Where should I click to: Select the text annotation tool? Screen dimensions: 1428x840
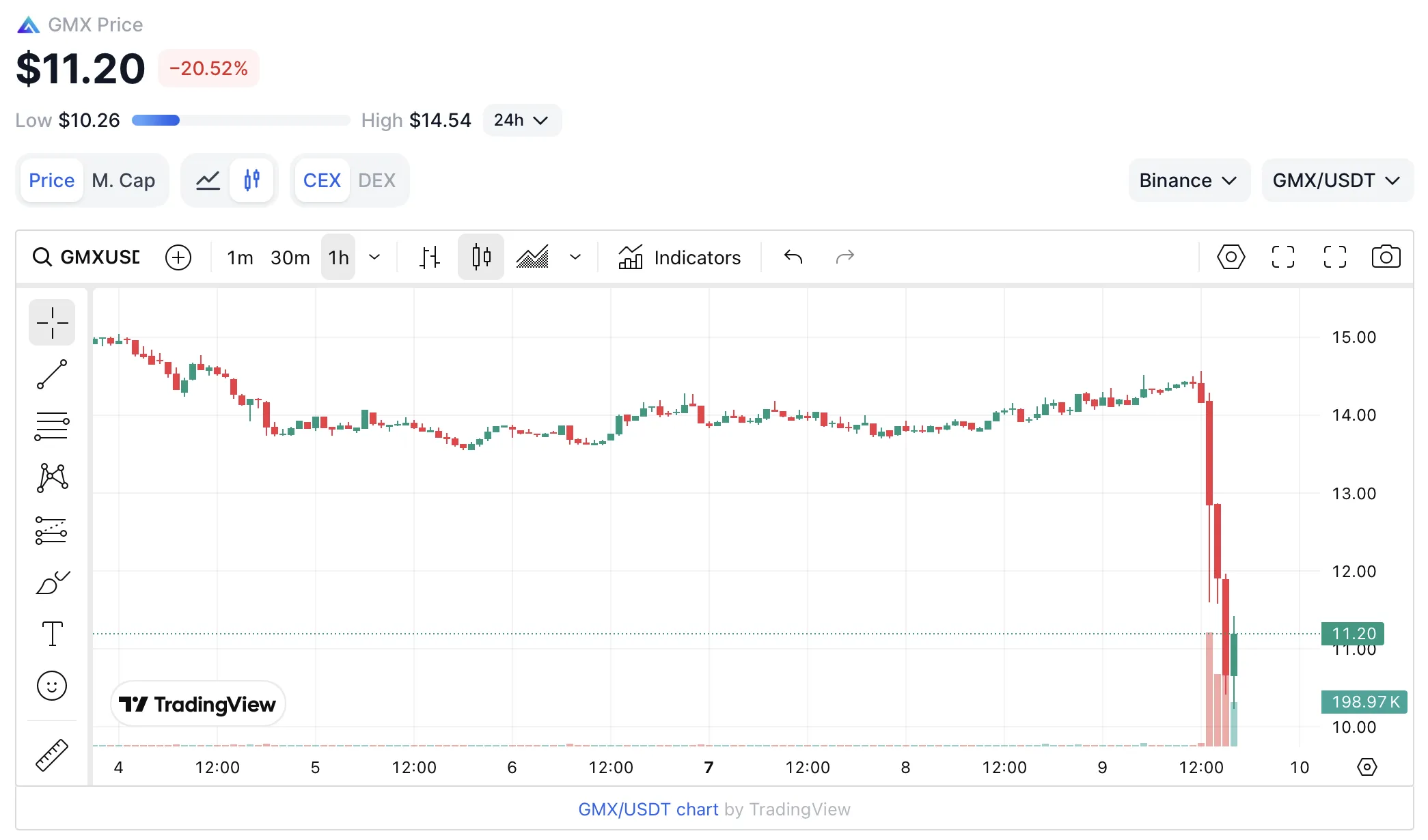point(52,634)
